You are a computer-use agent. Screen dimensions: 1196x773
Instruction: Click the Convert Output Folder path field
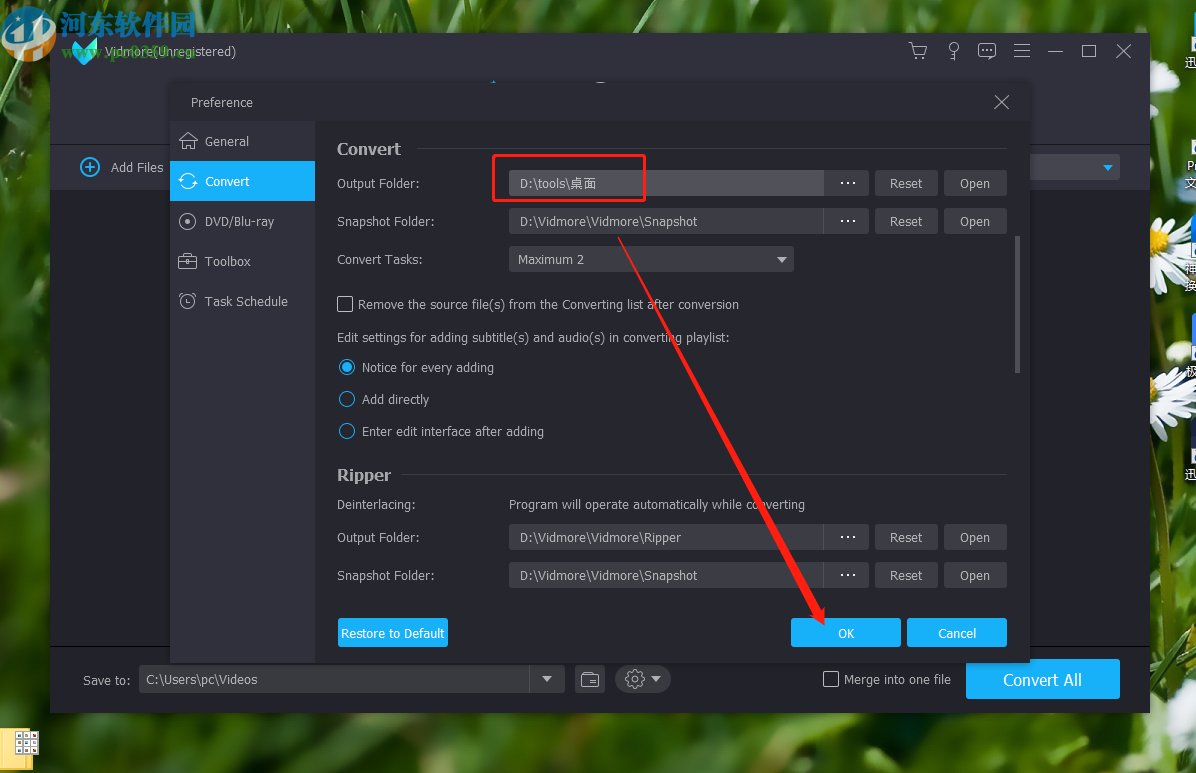(666, 183)
